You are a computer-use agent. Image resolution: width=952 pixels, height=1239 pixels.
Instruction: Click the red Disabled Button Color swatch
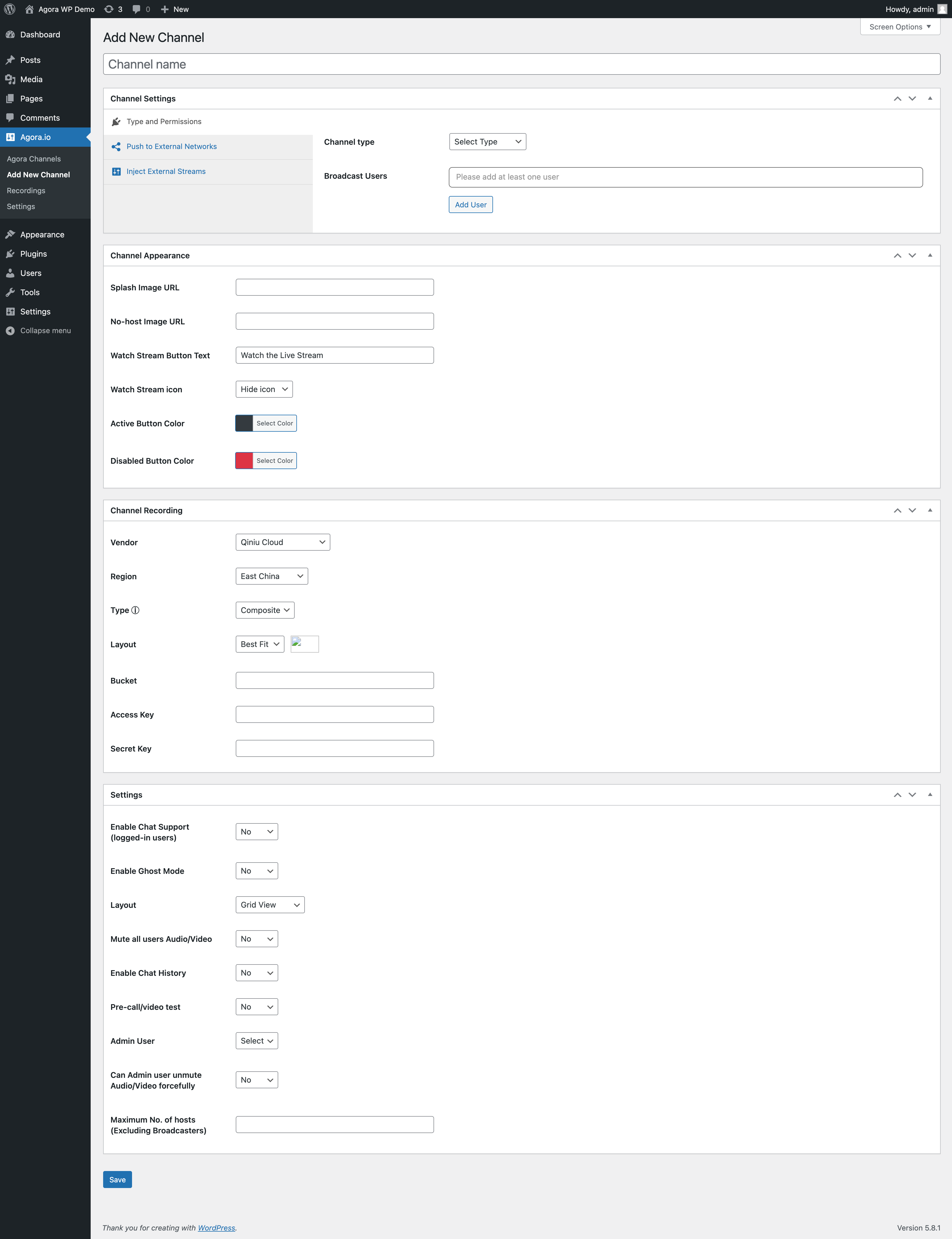tap(244, 461)
